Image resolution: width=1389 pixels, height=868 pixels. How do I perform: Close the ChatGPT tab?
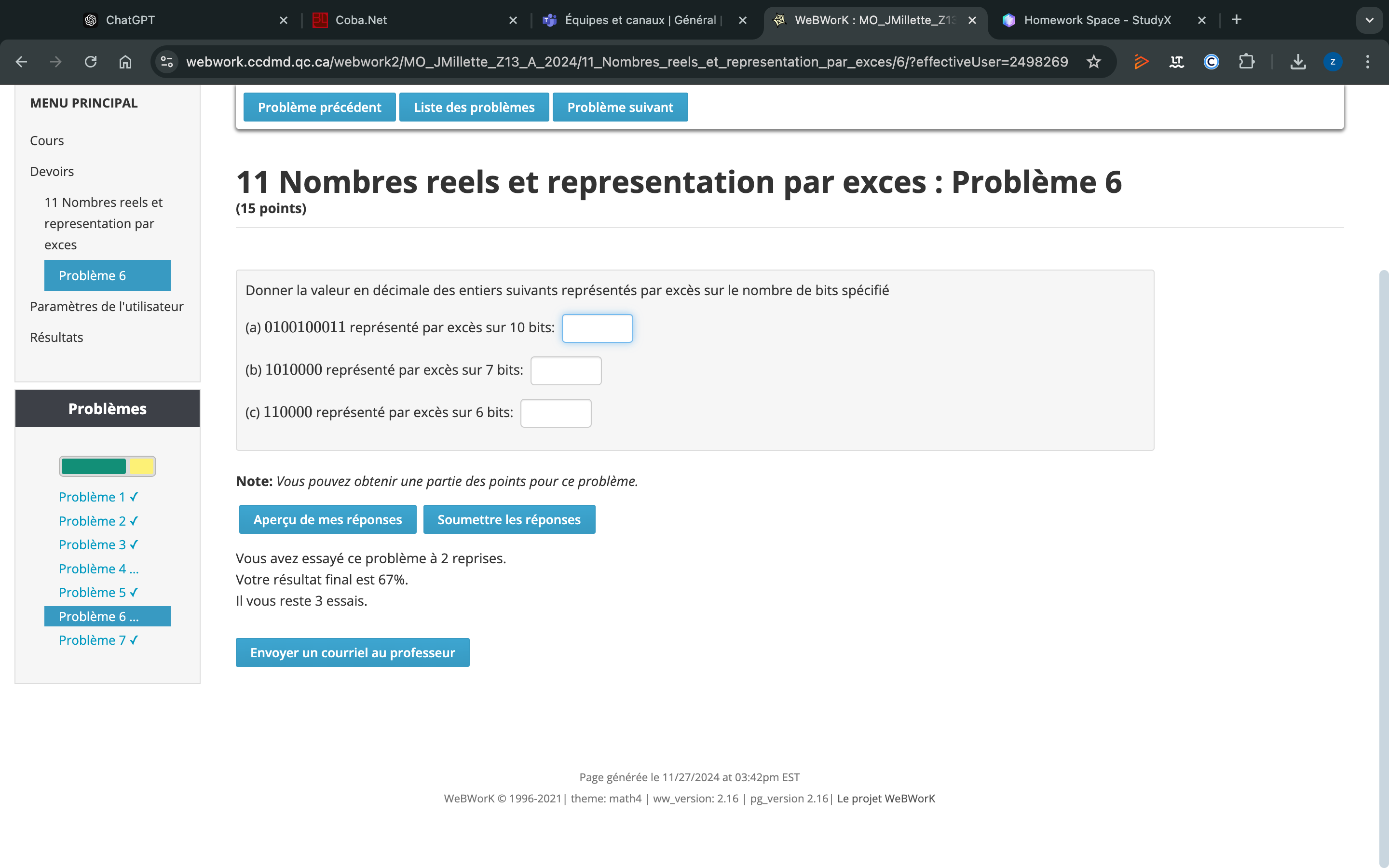pyautogui.click(x=284, y=20)
